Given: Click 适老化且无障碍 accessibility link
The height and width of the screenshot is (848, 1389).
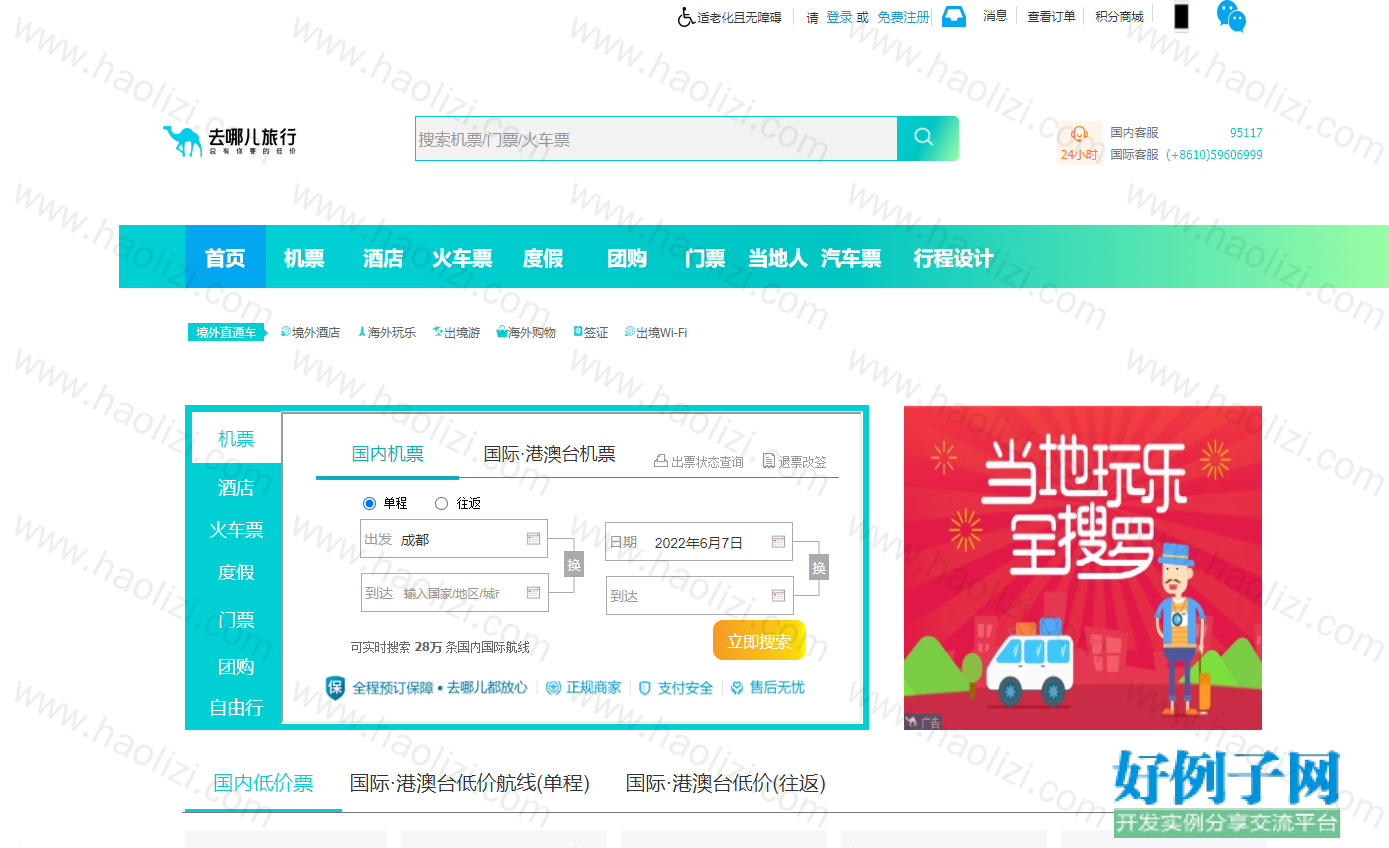Looking at the screenshot, I should tap(739, 17).
